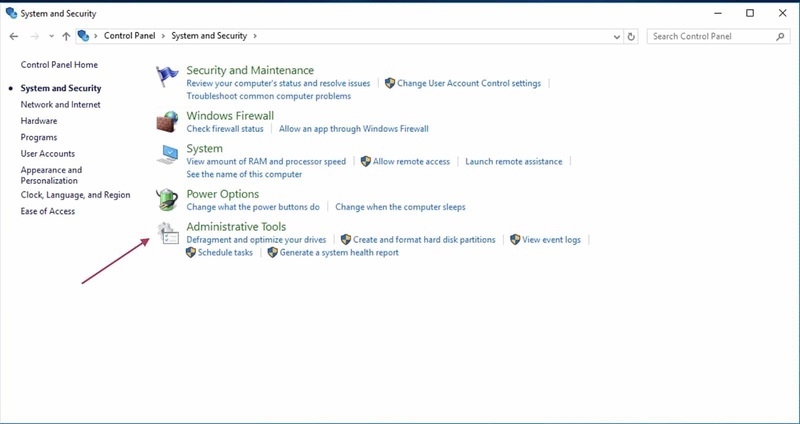Allow an app through Windows Firewall
The height and width of the screenshot is (424, 800).
click(x=354, y=129)
